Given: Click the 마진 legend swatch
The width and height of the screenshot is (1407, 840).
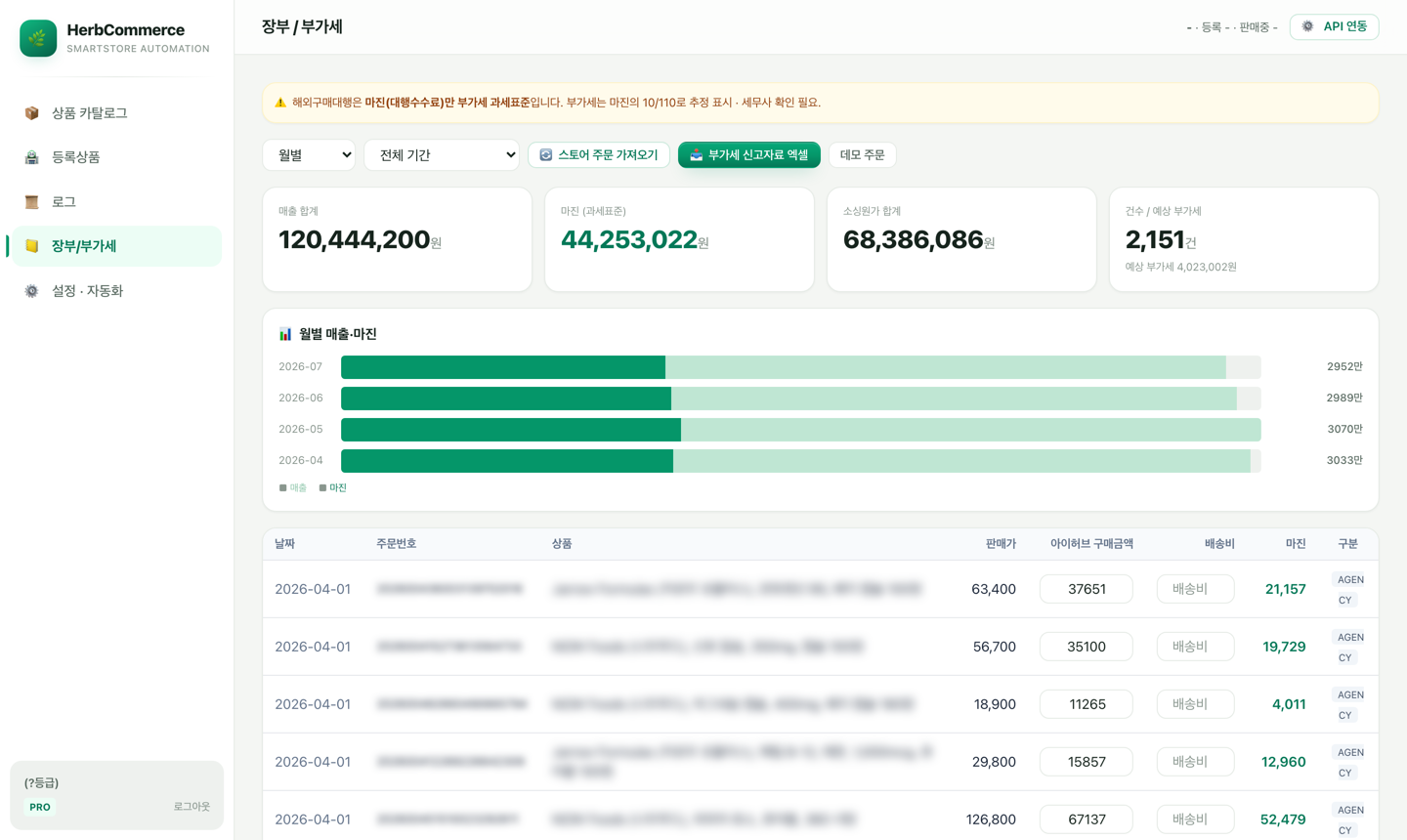Looking at the screenshot, I should point(322,487).
